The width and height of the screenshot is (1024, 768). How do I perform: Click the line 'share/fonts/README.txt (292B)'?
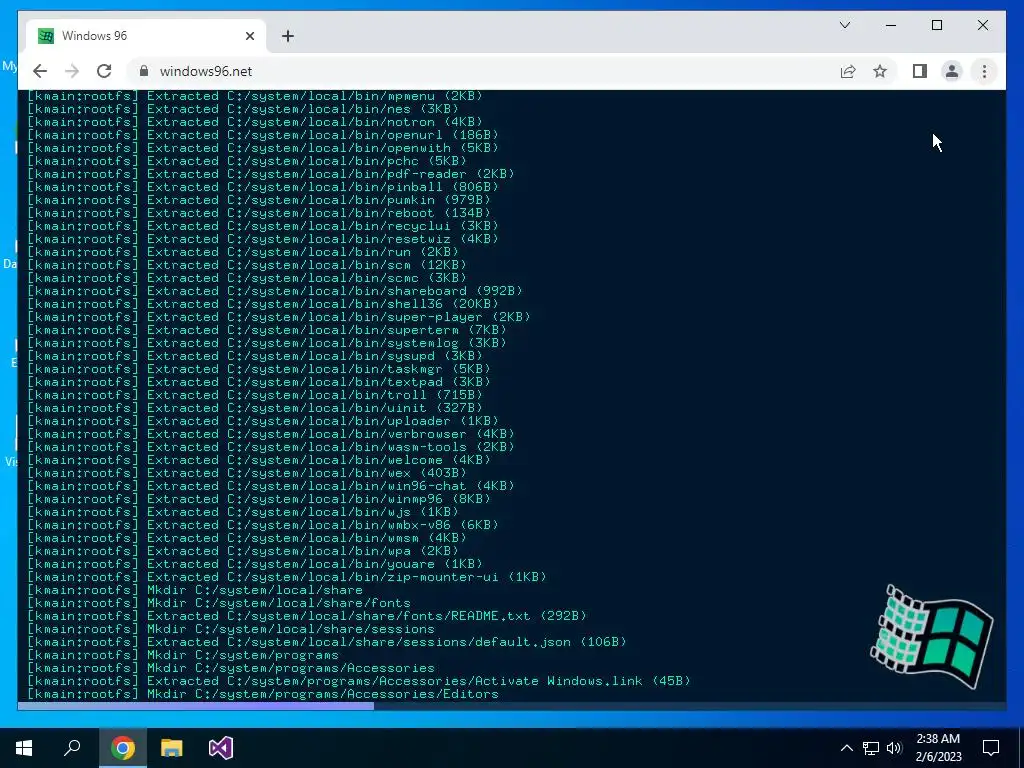click(307, 616)
